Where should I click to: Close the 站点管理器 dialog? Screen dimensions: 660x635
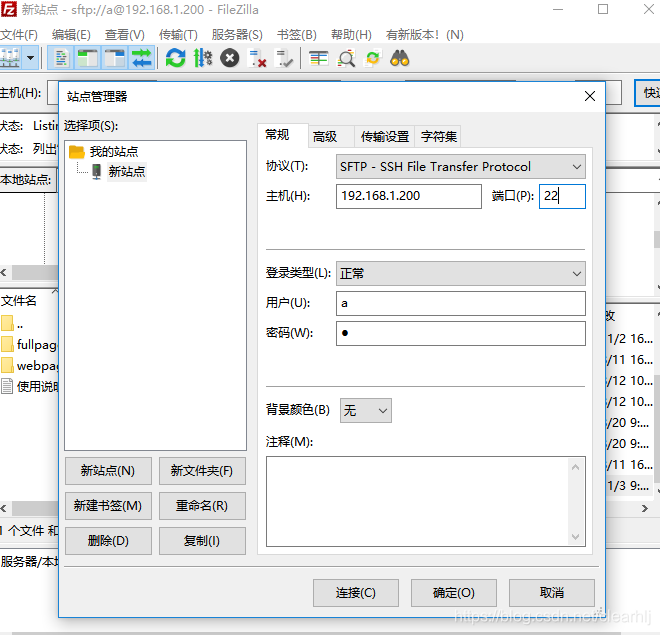[590, 96]
